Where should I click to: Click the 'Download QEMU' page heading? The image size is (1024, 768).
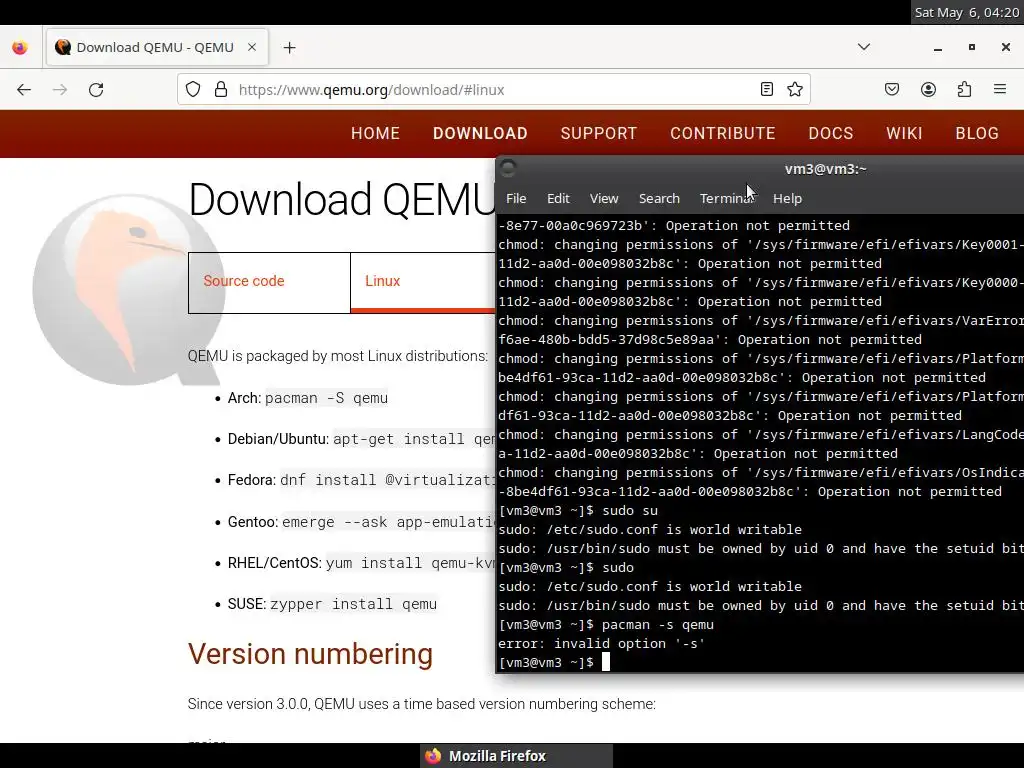click(342, 199)
